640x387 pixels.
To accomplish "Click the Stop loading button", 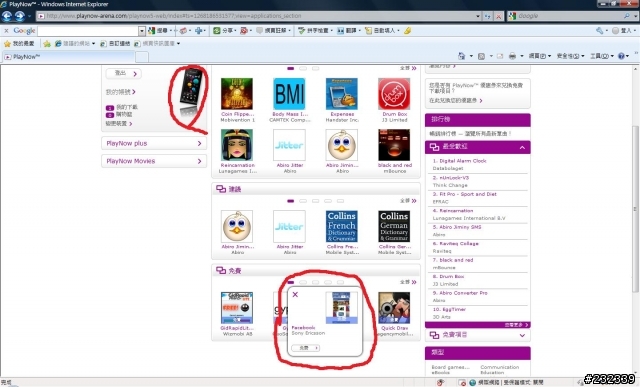I will coord(498,16).
